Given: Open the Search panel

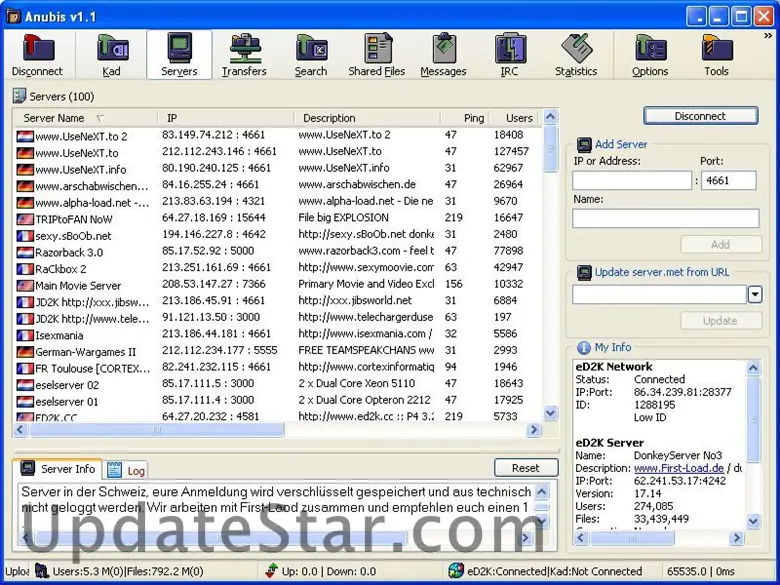Looking at the screenshot, I should [311, 55].
